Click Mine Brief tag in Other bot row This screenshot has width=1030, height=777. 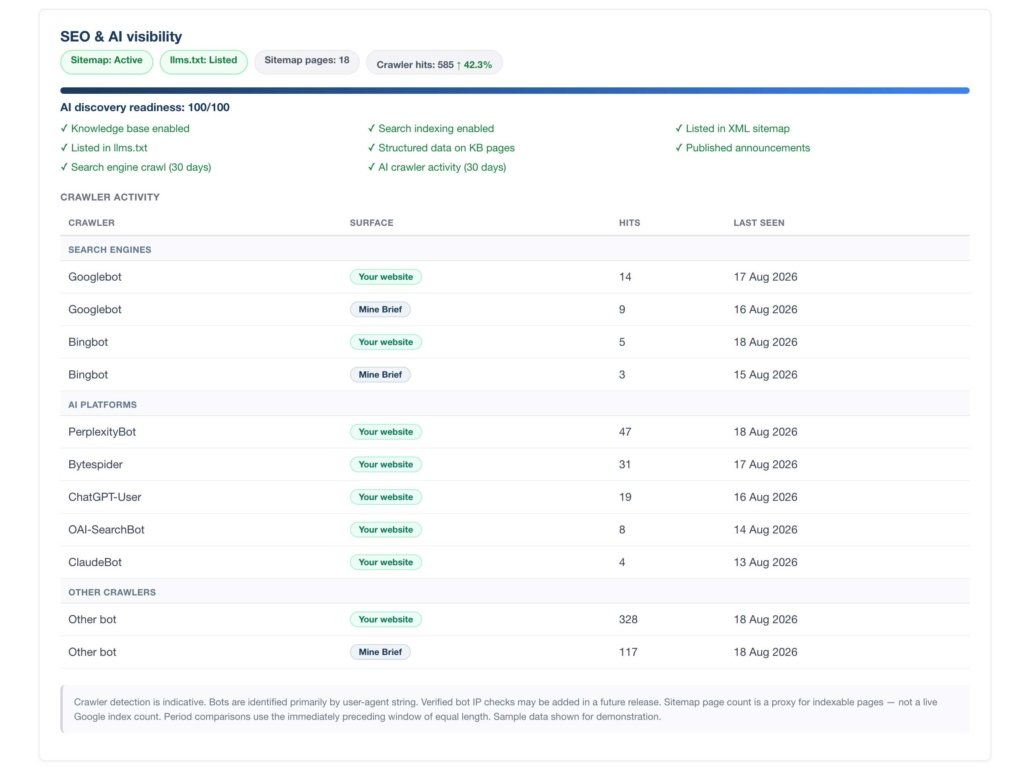pos(380,652)
